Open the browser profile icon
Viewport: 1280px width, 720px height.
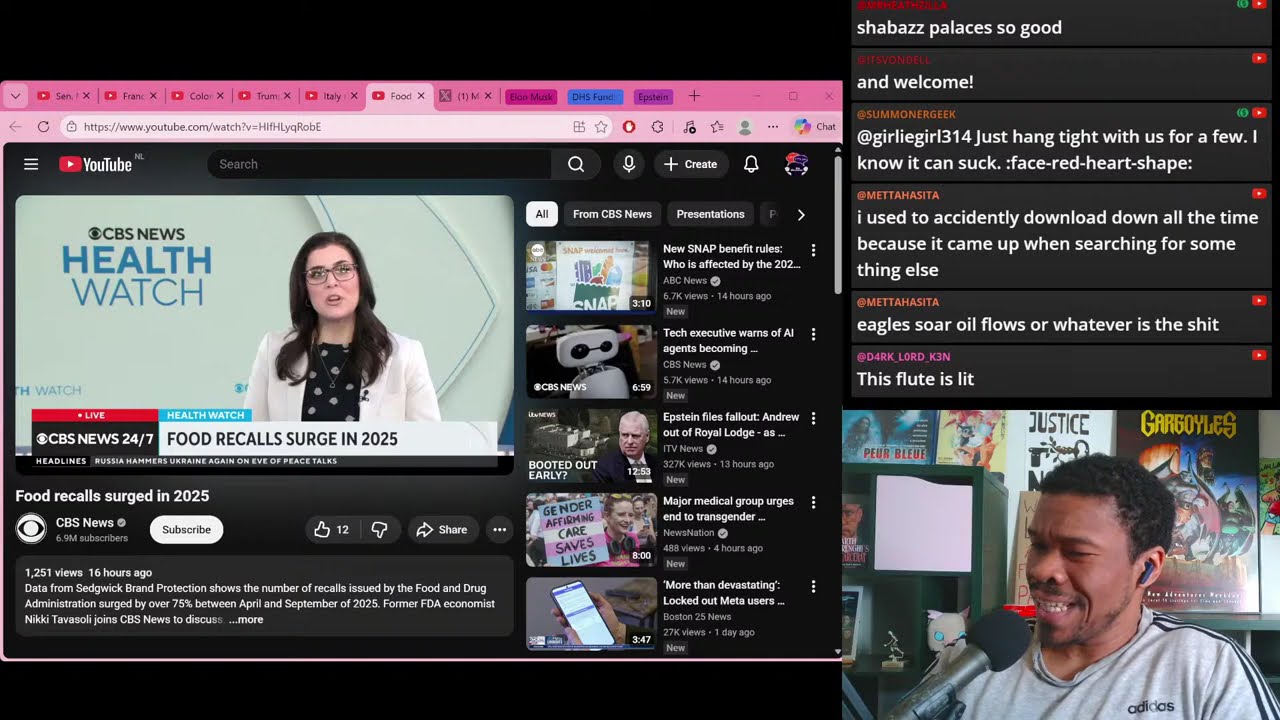pos(745,127)
